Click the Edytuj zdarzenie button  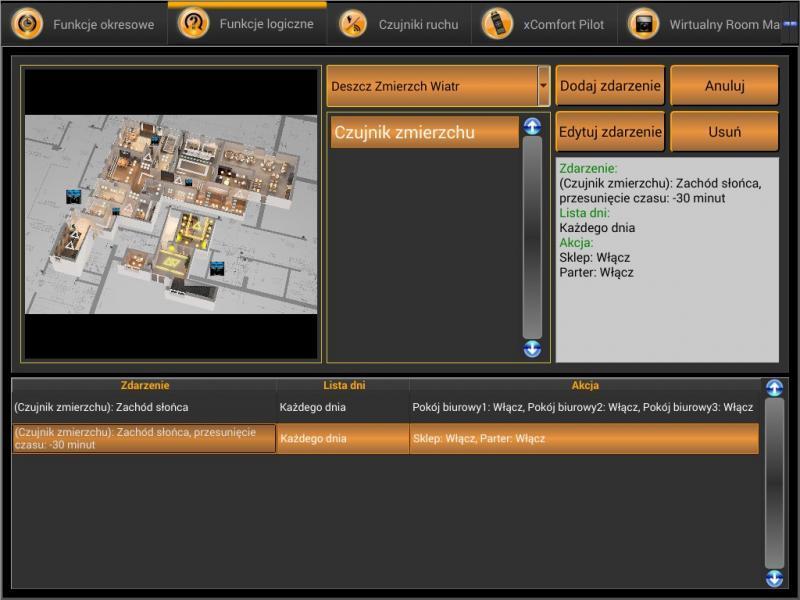coord(610,132)
